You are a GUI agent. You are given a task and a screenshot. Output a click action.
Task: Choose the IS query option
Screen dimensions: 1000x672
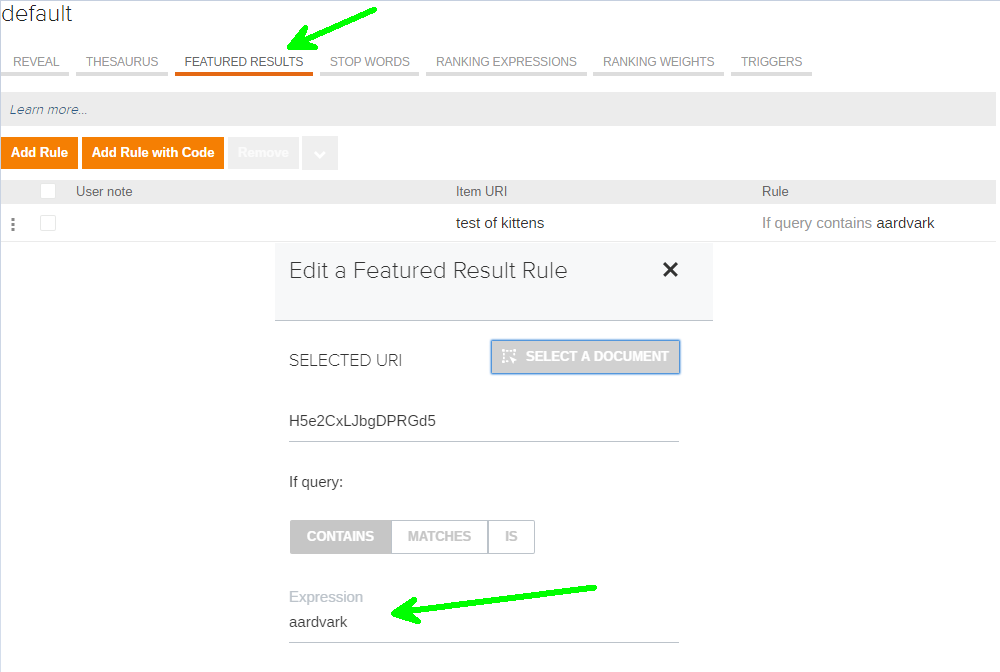click(x=511, y=536)
